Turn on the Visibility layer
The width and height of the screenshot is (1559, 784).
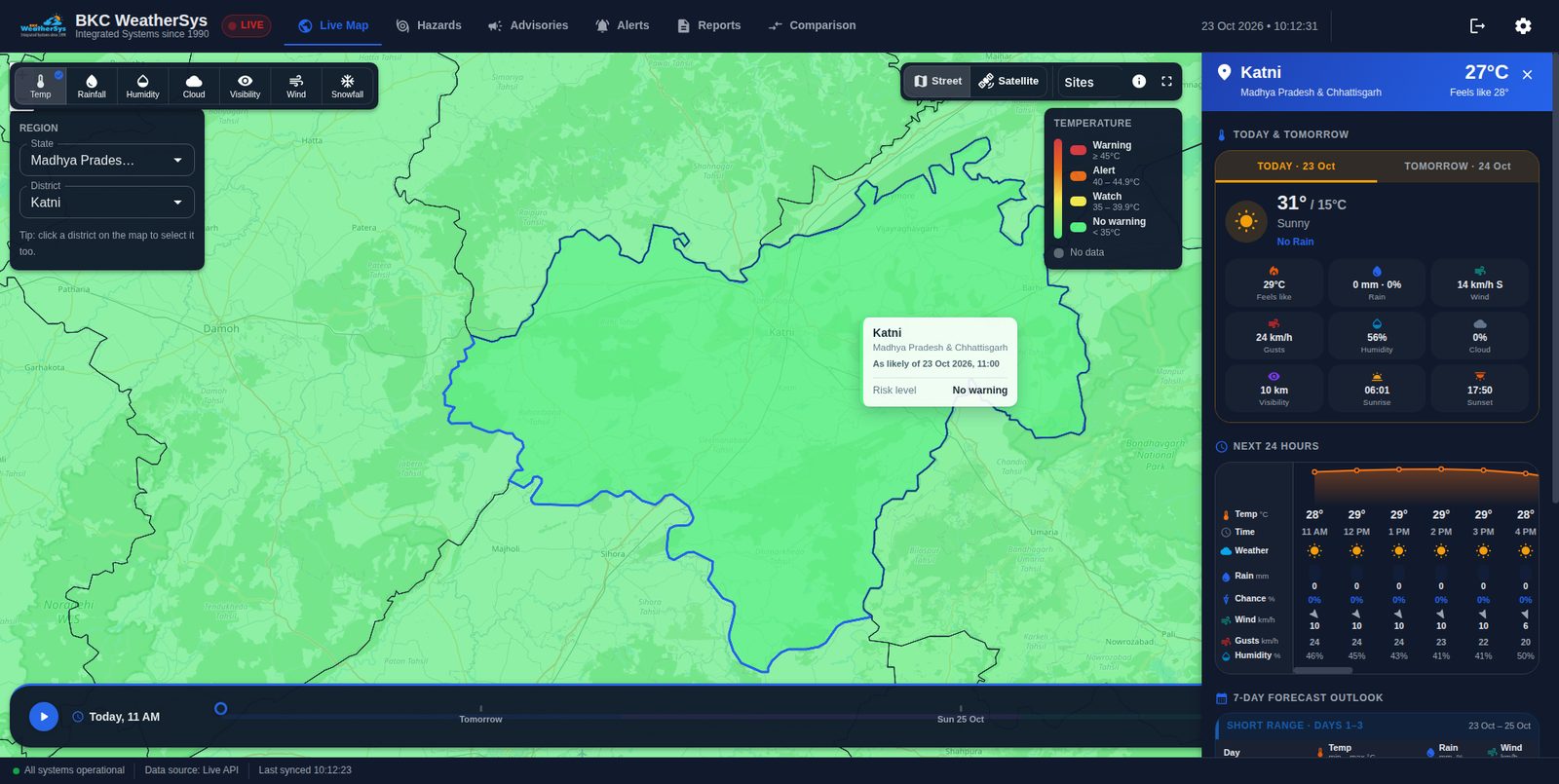tap(245, 86)
